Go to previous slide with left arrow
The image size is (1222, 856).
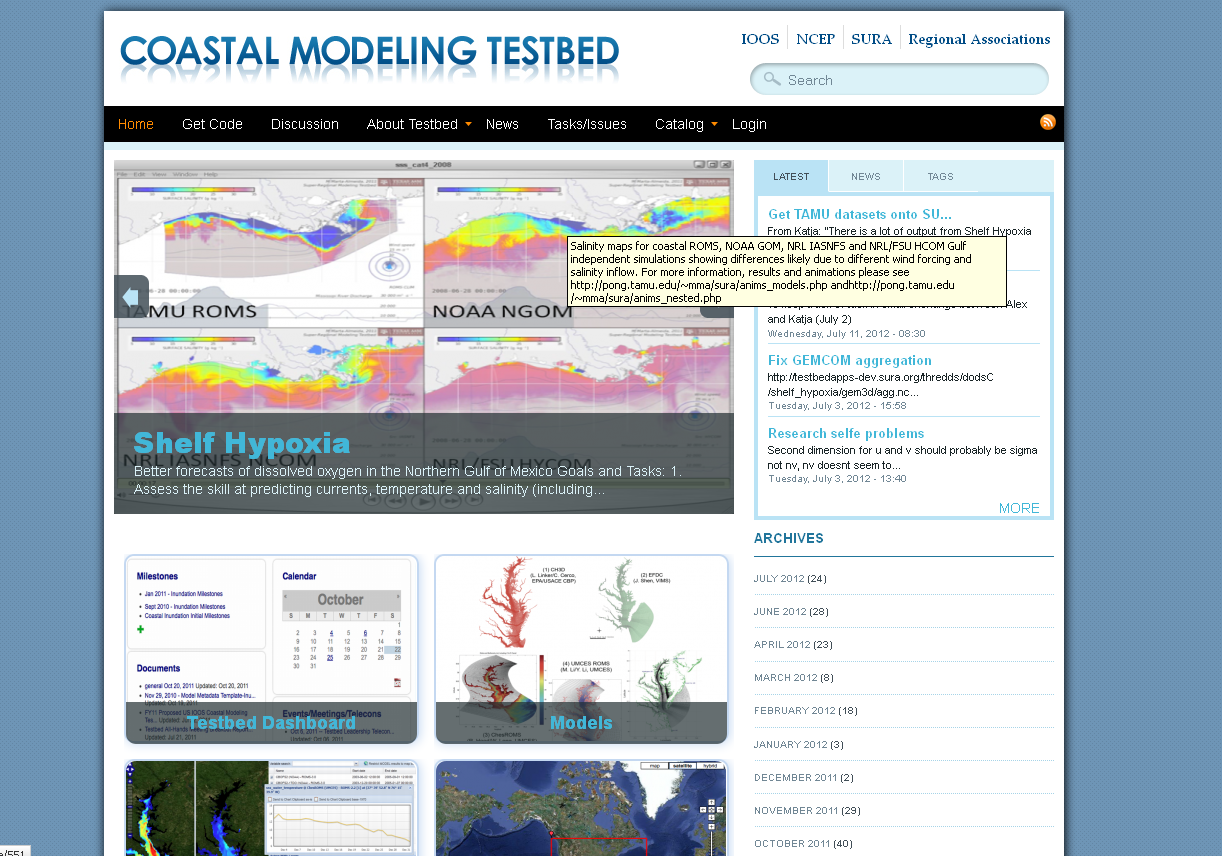131,297
